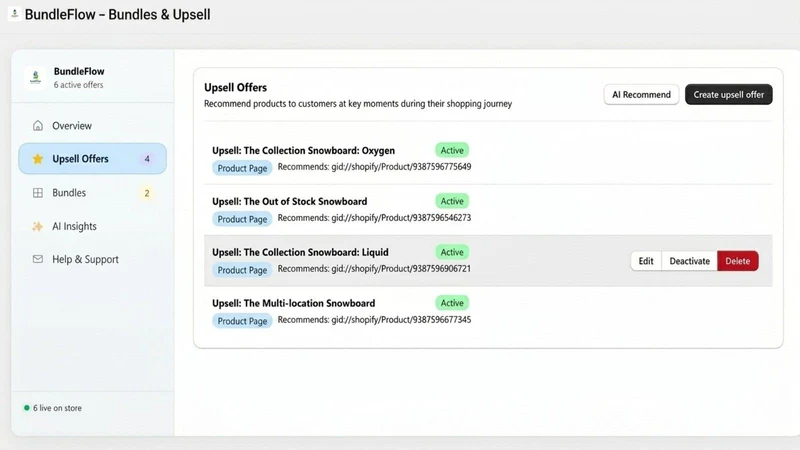Delete the Liquid snowboard upsell
The width and height of the screenshot is (800, 450).
tap(738, 261)
